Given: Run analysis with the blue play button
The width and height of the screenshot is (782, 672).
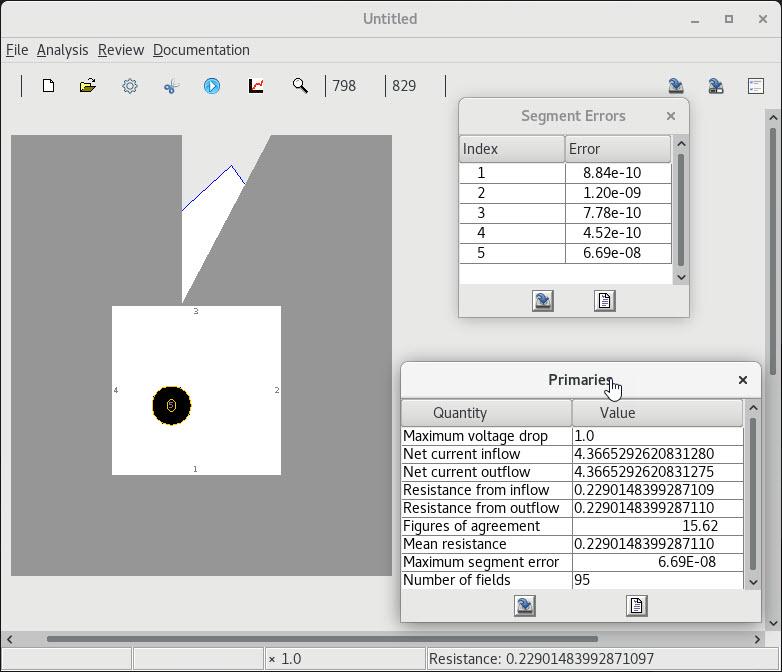Looking at the screenshot, I should (212, 86).
